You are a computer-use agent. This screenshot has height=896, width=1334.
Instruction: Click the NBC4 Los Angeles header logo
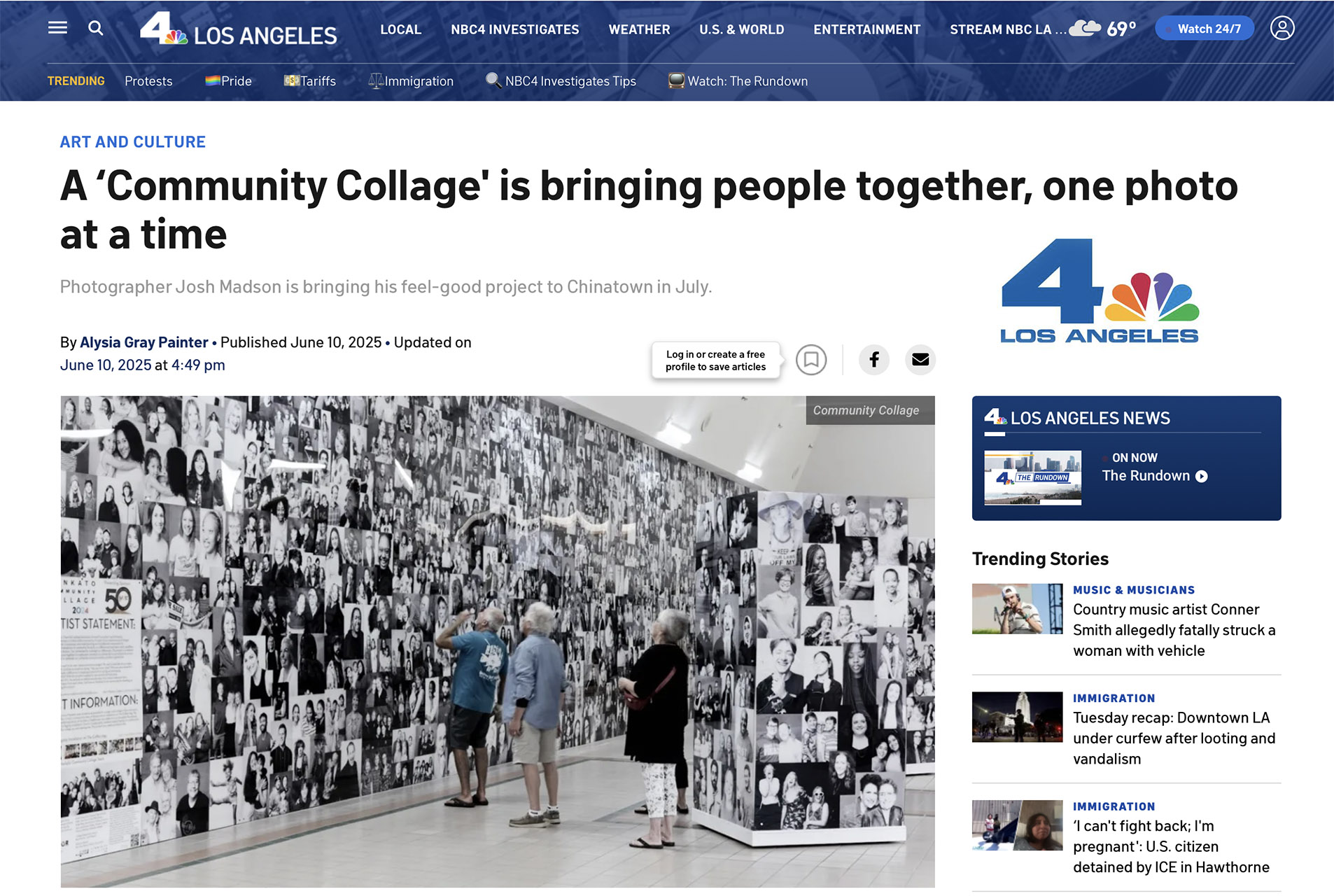point(238,29)
